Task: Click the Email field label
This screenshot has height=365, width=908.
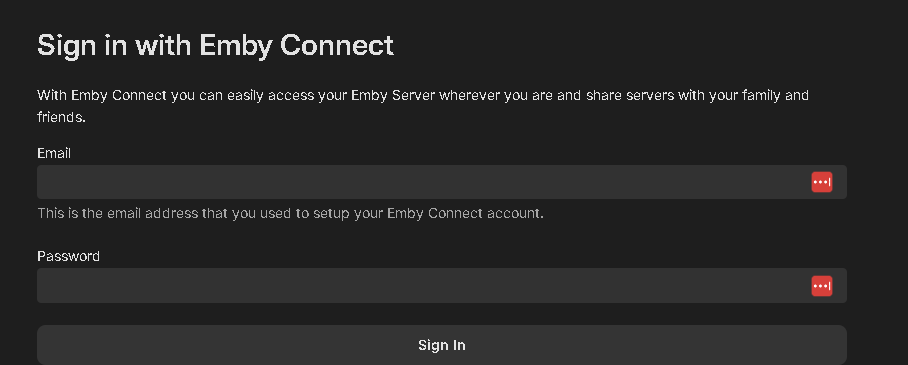Action: [54, 153]
